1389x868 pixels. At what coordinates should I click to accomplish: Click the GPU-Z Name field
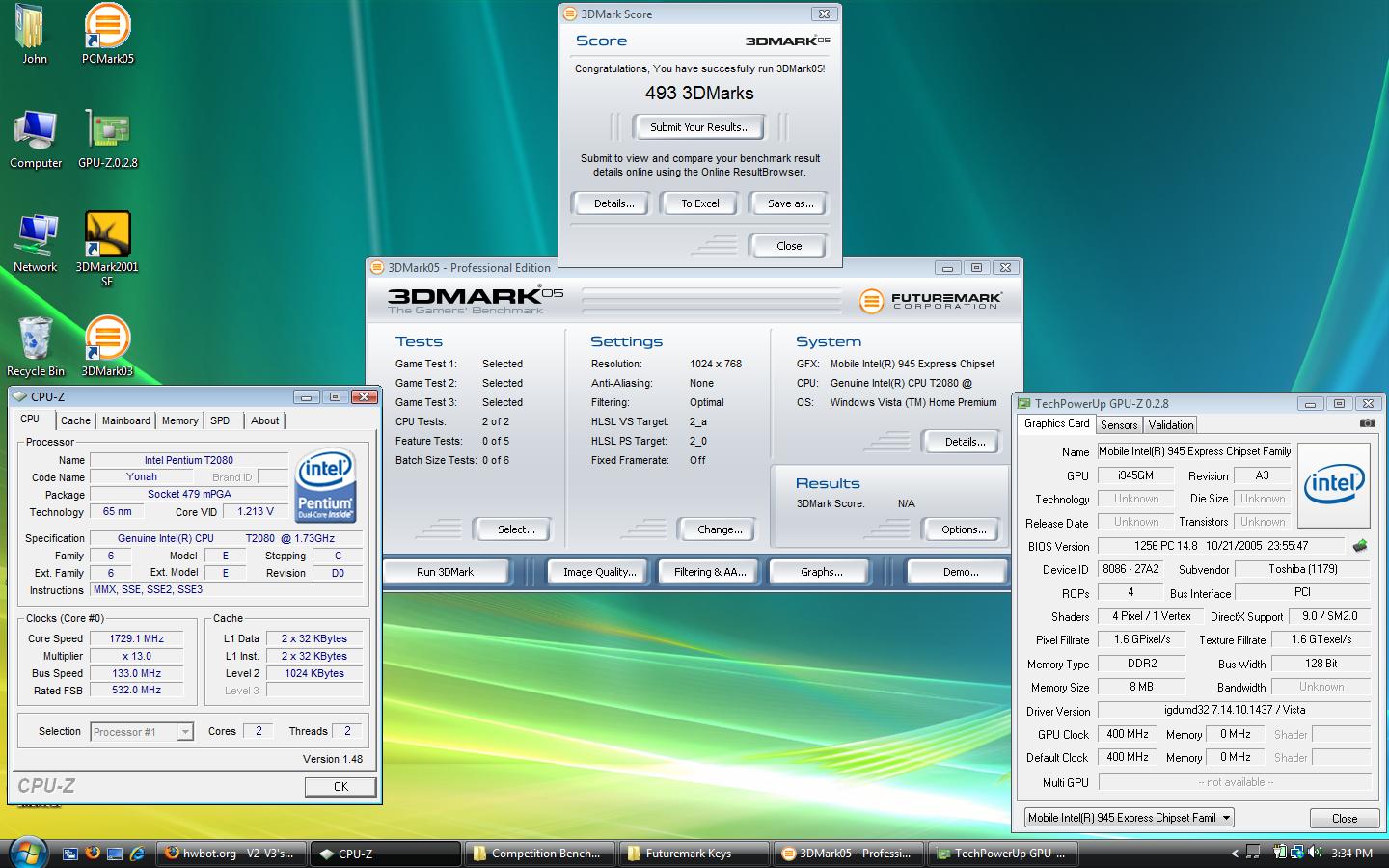point(1194,451)
